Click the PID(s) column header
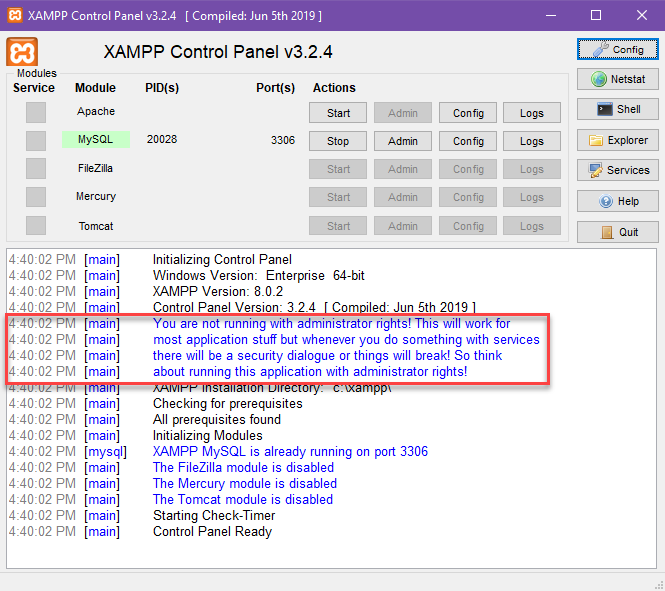Image resolution: width=665 pixels, height=591 pixels. (x=162, y=88)
